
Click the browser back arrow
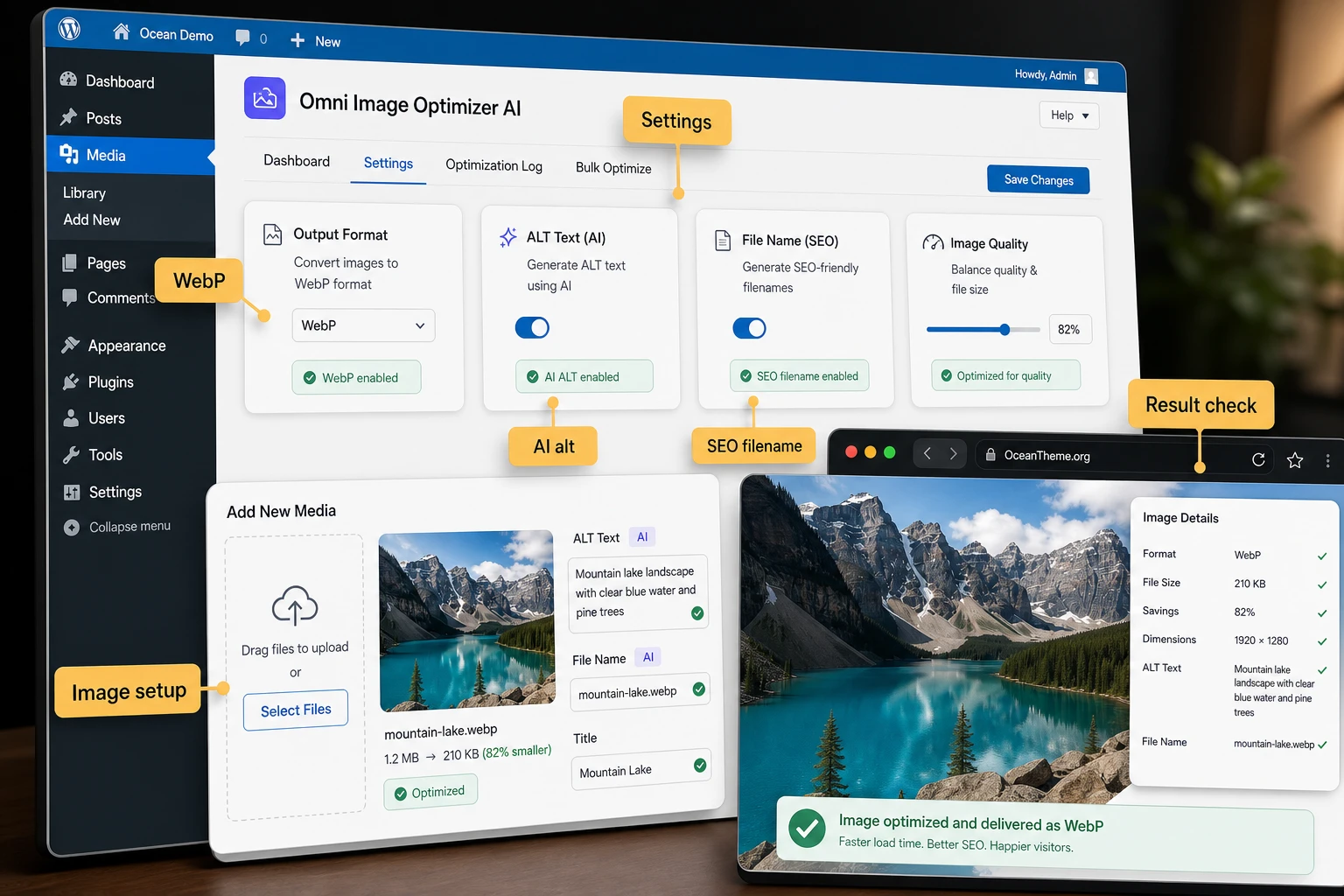927,453
